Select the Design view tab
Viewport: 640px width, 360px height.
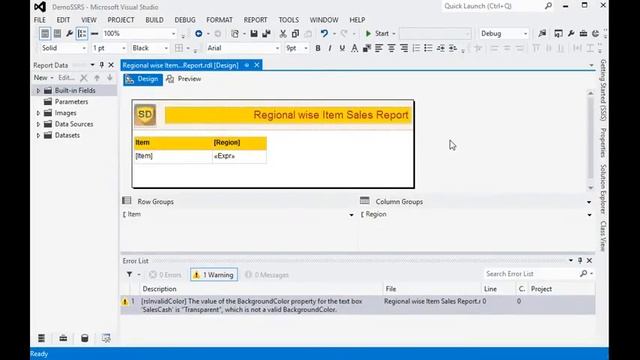click(142, 79)
